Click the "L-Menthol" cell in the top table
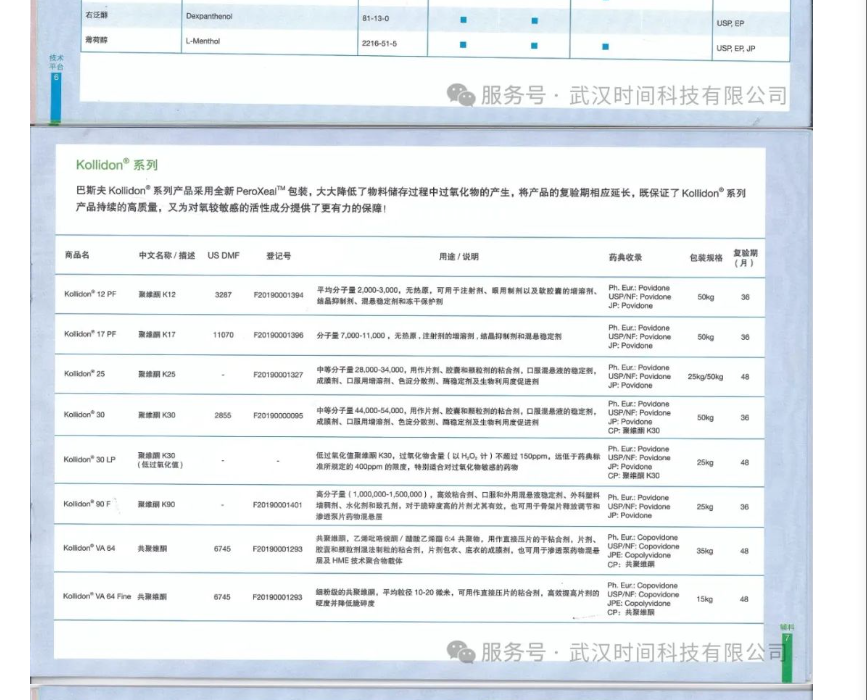 pos(203,41)
